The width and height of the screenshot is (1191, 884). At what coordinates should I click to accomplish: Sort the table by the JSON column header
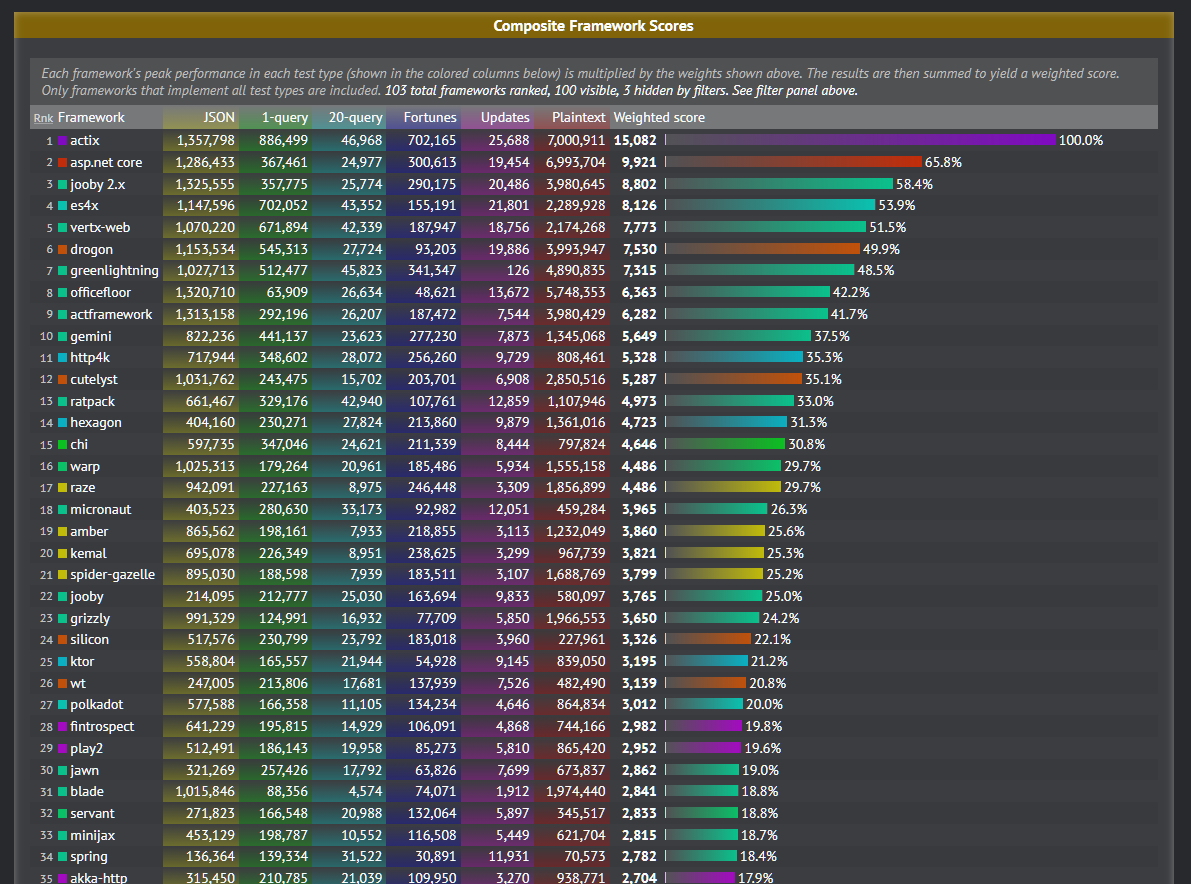click(218, 117)
